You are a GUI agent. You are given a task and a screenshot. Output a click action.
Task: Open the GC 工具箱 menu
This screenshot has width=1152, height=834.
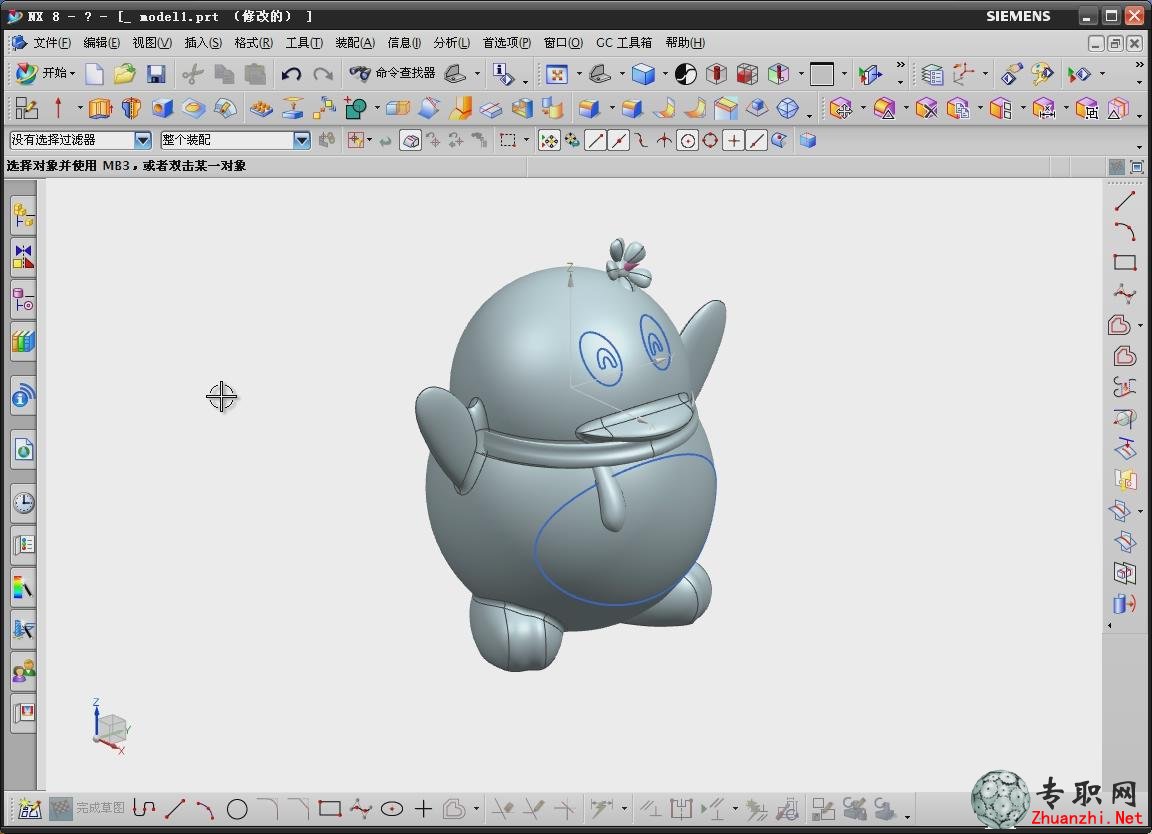click(624, 43)
